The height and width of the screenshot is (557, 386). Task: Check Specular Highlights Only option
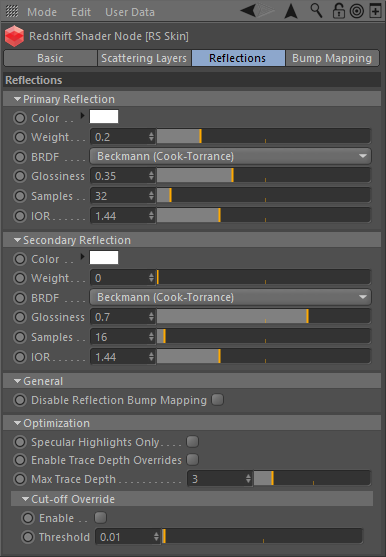point(192,442)
